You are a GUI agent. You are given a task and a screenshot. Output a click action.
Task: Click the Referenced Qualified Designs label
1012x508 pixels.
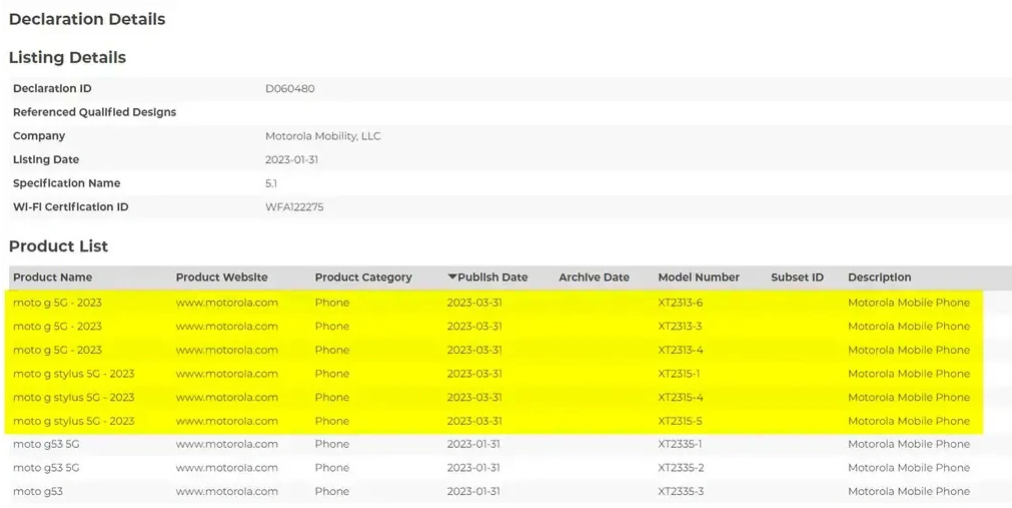[x=94, y=112]
